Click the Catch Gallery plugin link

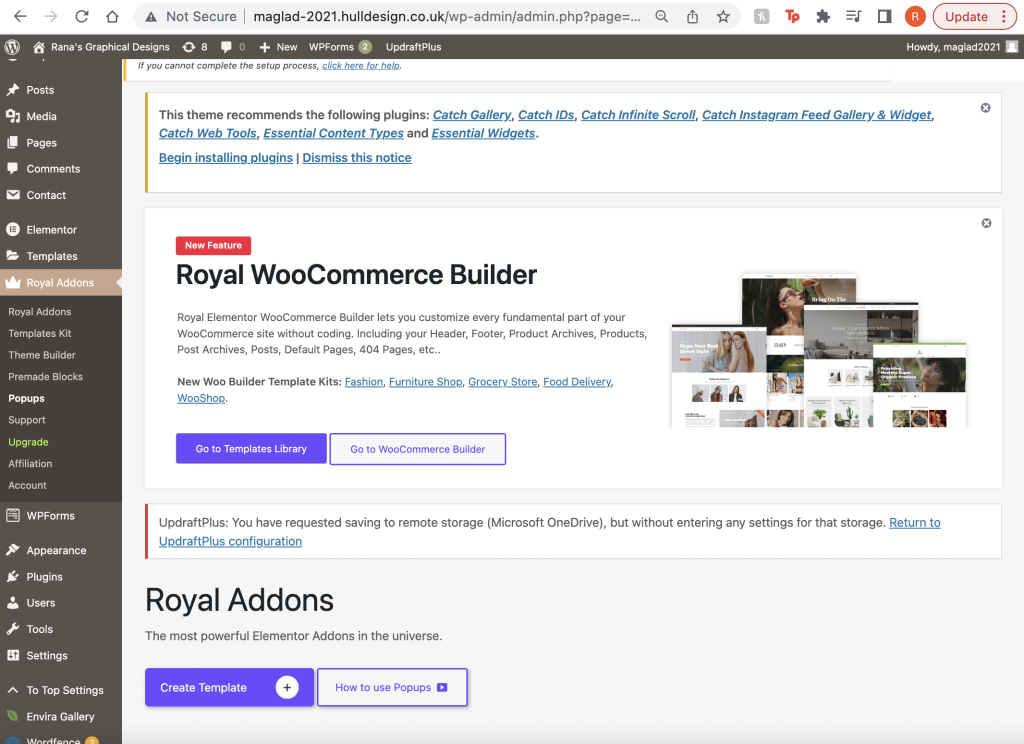click(x=472, y=115)
